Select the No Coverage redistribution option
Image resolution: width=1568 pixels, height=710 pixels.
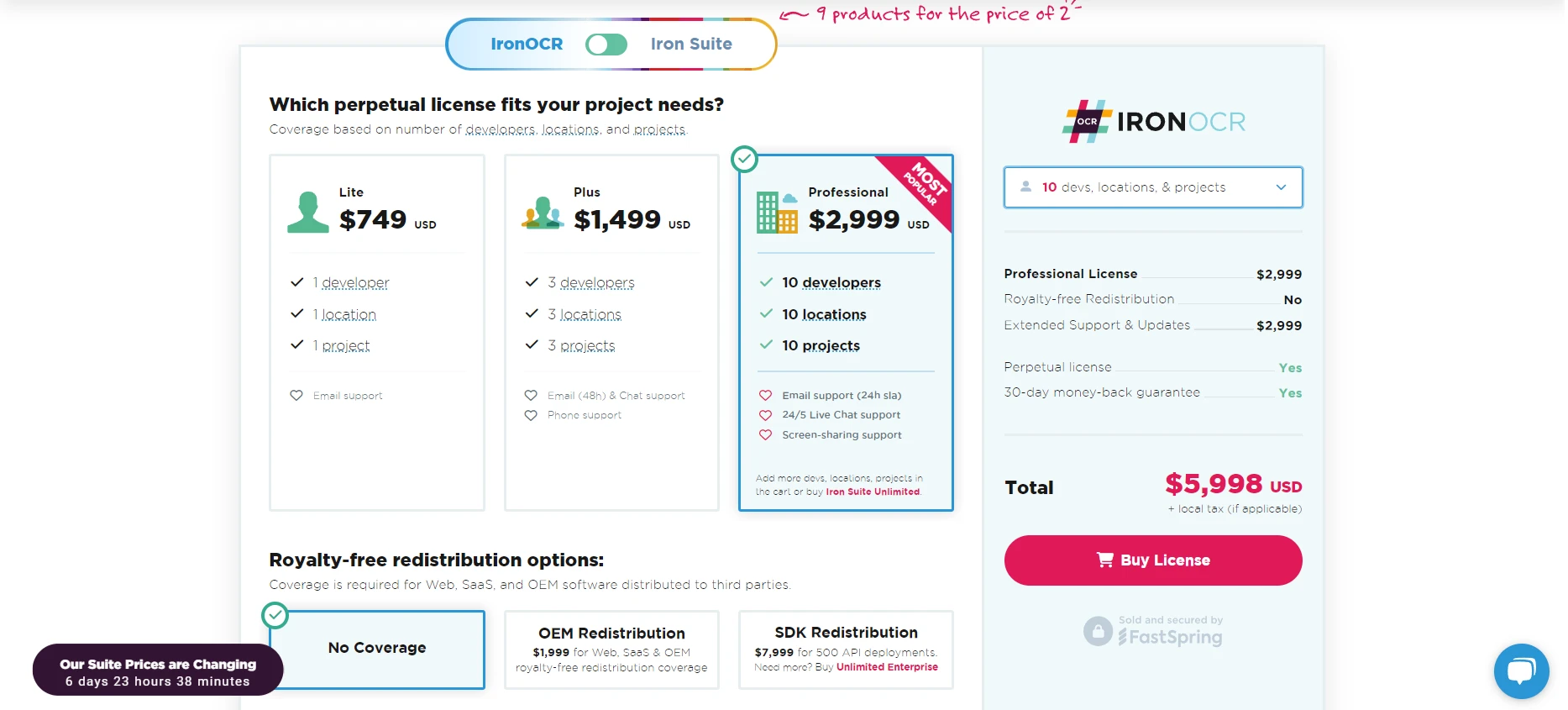377,649
